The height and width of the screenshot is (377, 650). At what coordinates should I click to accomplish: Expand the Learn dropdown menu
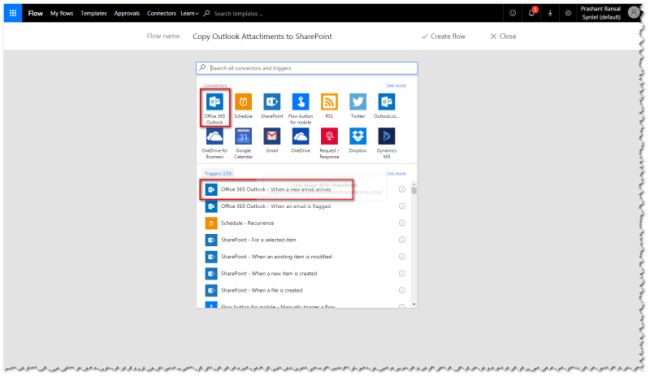pos(189,13)
